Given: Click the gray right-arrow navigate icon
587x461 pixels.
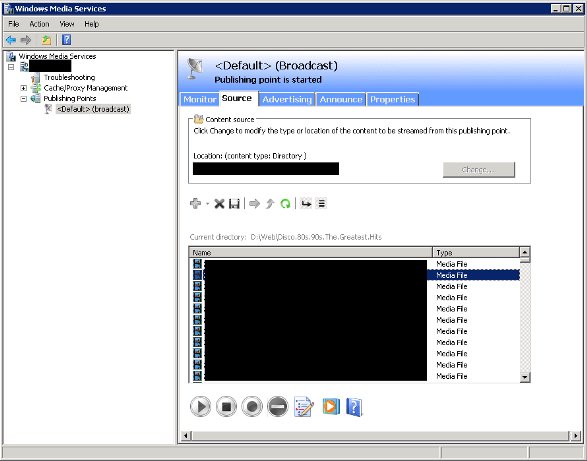Looking at the screenshot, I should (x=254, y=204).
